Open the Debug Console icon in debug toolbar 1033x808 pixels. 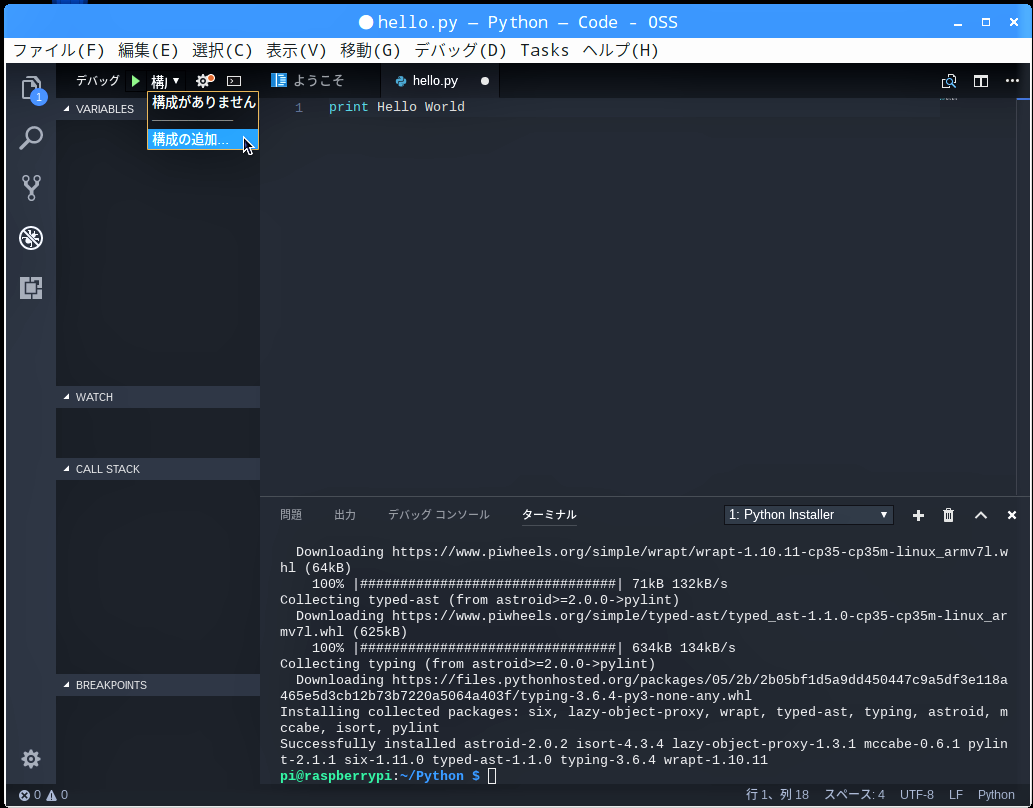[234, 80]
